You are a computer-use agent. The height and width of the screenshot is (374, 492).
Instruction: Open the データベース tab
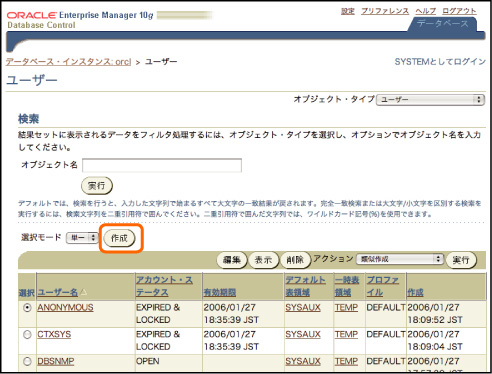pos(443,24)
